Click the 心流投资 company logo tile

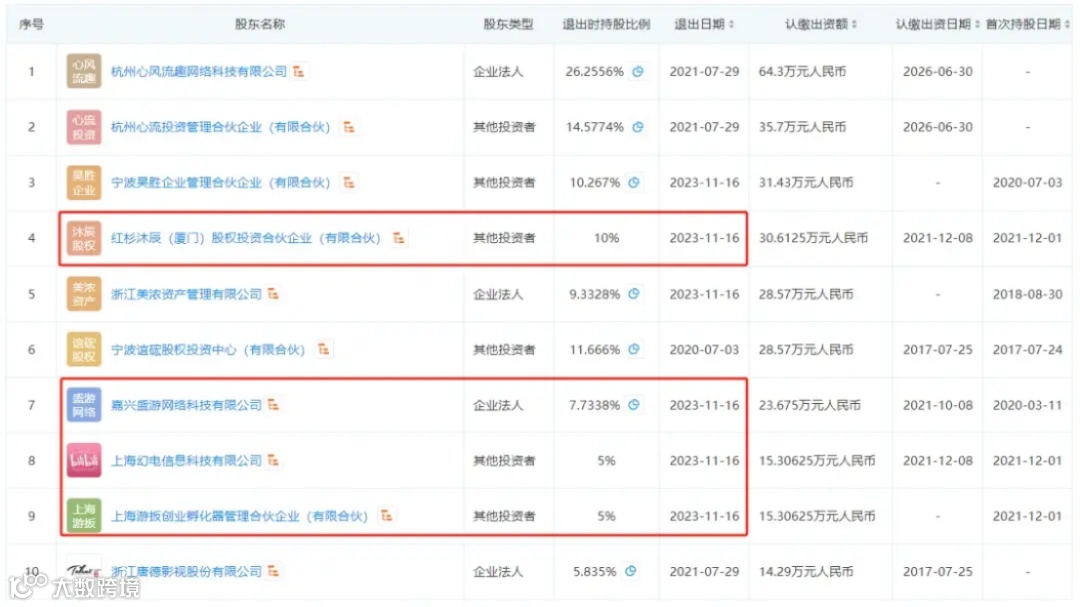pos(84,127)
